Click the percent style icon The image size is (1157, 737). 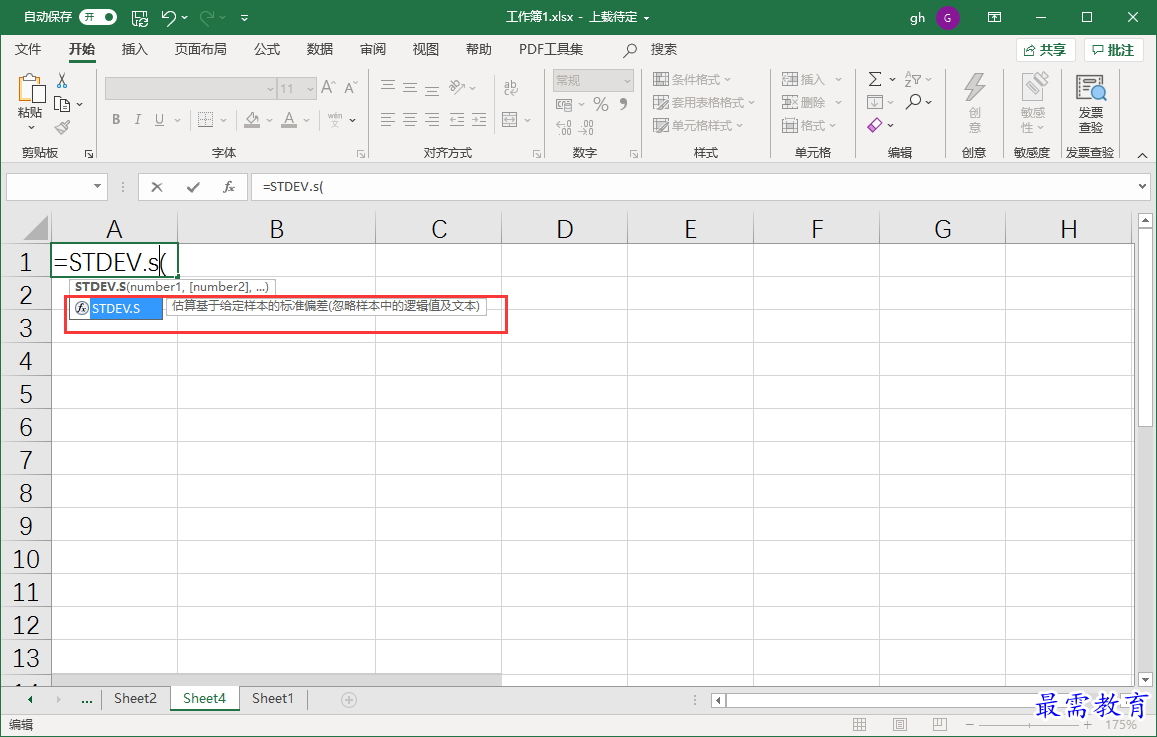tap(601, 104)
